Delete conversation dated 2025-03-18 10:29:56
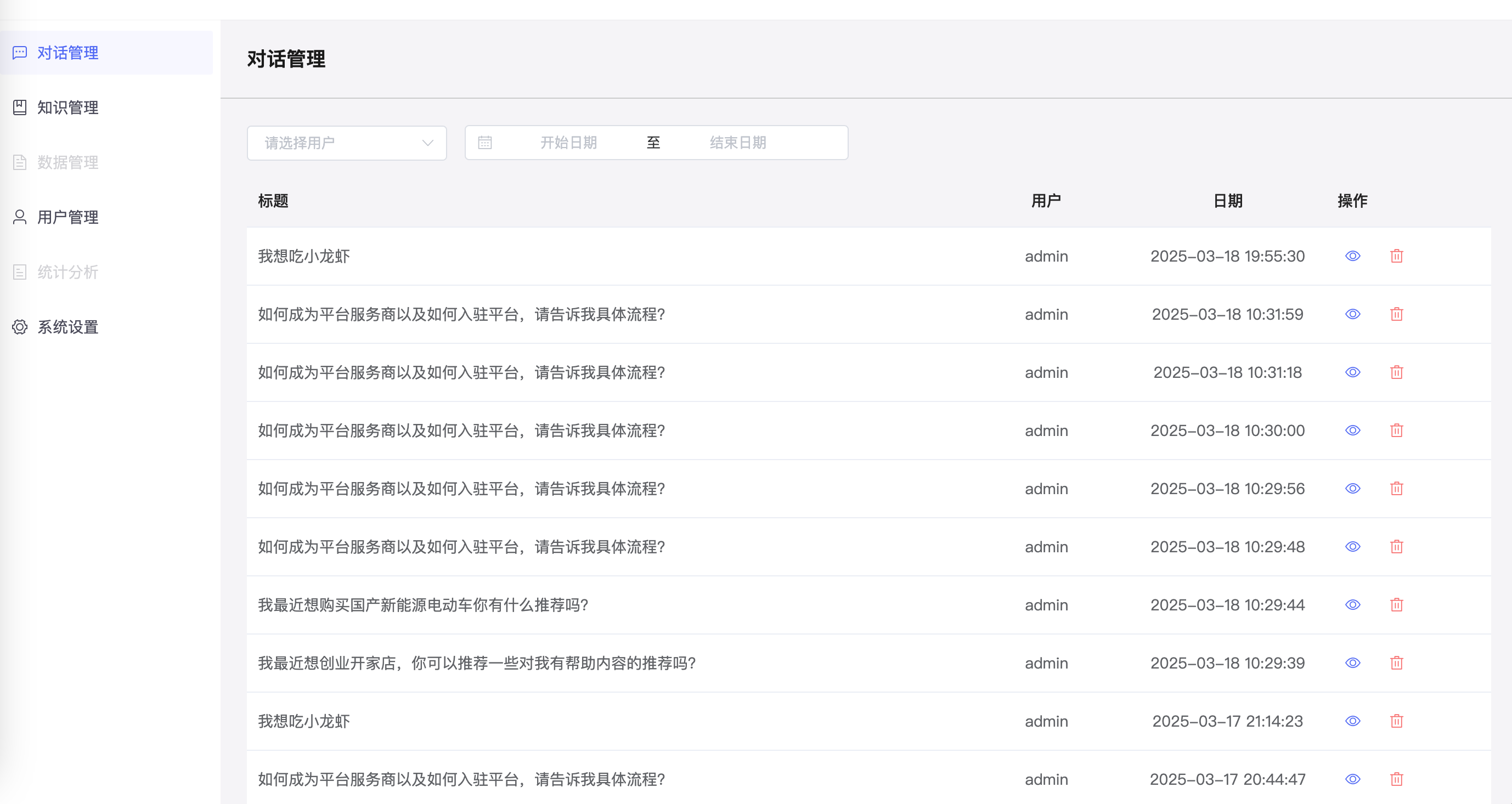This screenshot has width=1512, height=804. (1396, 488)
